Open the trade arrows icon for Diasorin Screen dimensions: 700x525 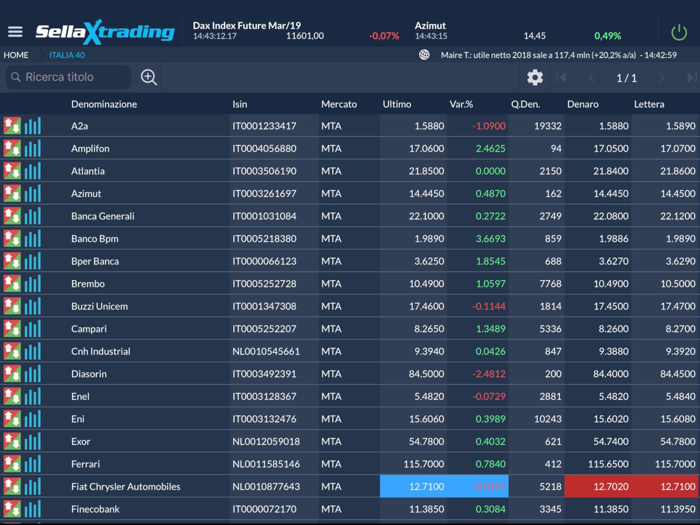(12, 374)
